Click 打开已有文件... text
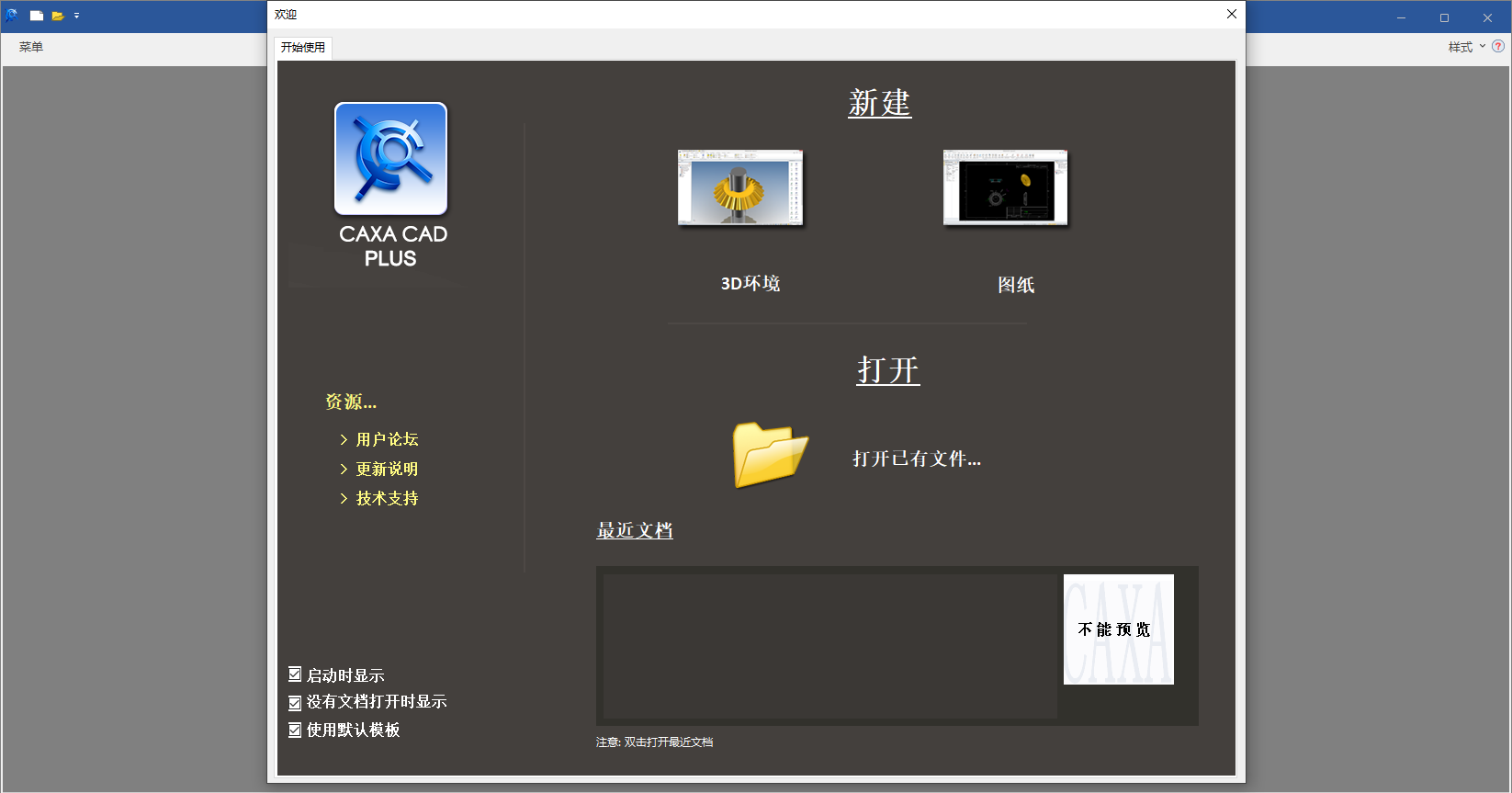Image resolution: width=1512 pixels, height=793 pixels. (x=917, y=459)
